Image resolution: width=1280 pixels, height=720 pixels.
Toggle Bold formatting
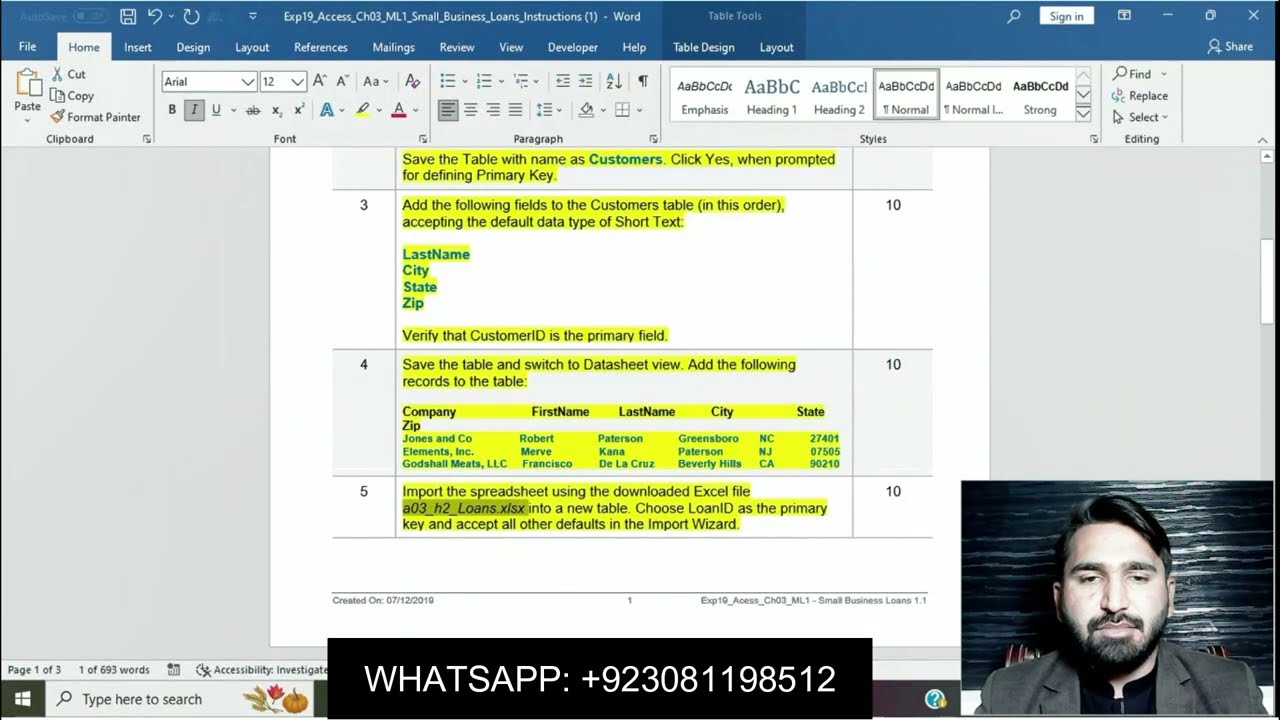tap(172, 110)
